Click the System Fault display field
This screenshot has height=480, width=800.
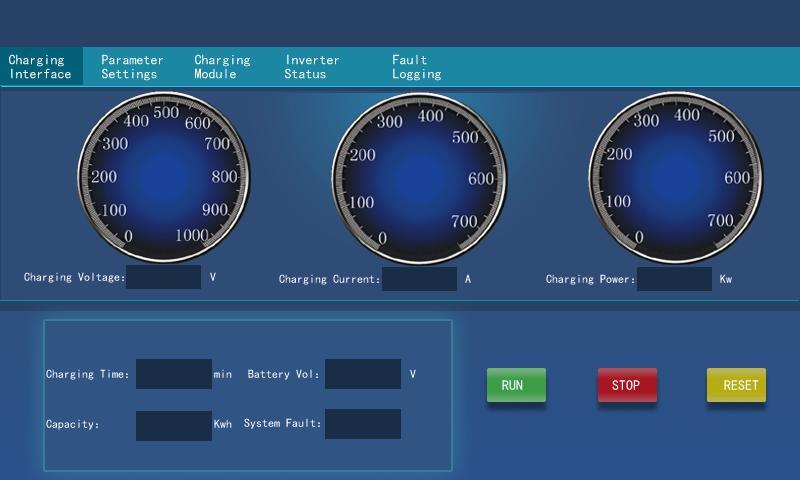pyautogui.click(x=362, y=424)
